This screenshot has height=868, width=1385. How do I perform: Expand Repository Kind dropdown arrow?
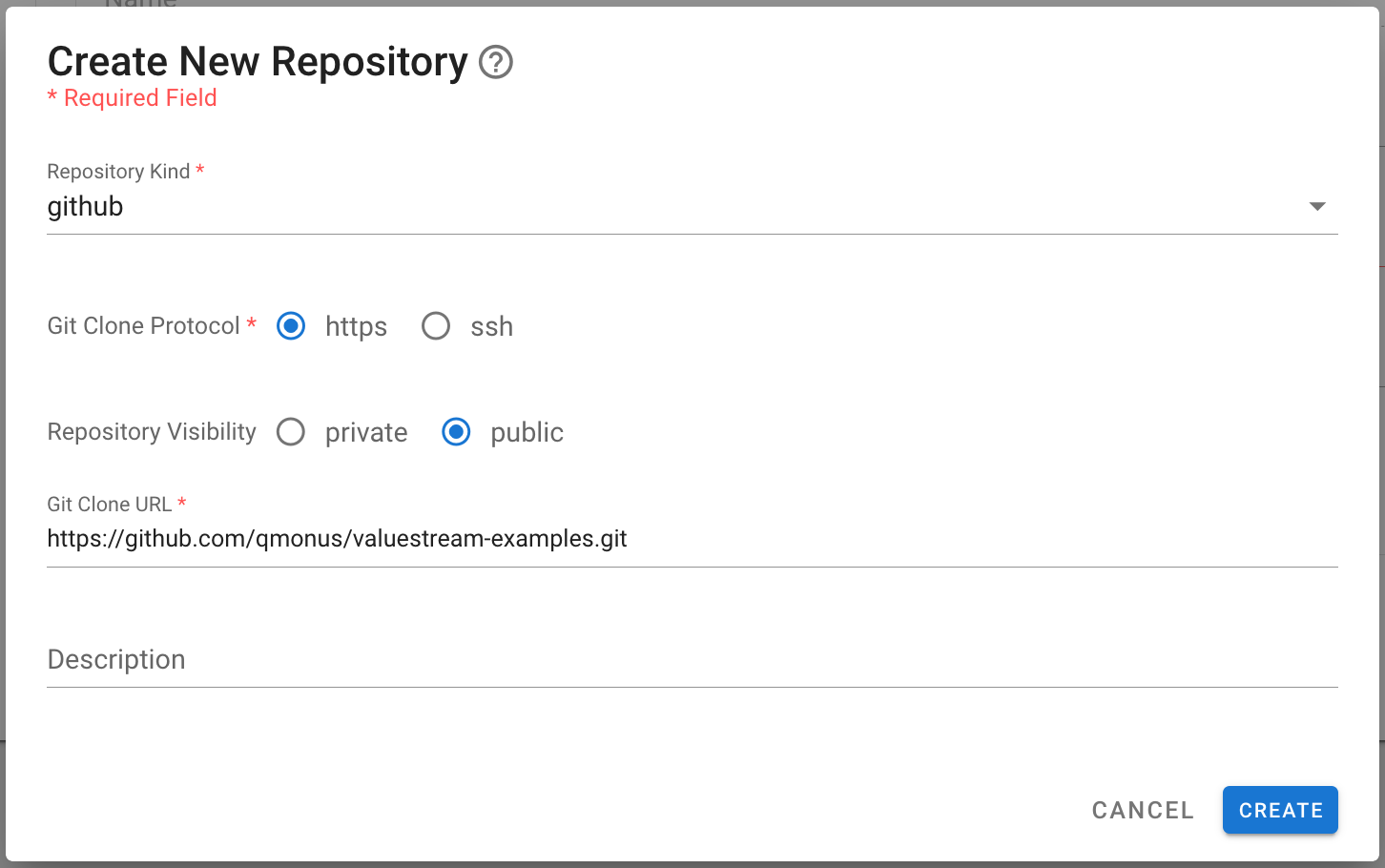1317,206
